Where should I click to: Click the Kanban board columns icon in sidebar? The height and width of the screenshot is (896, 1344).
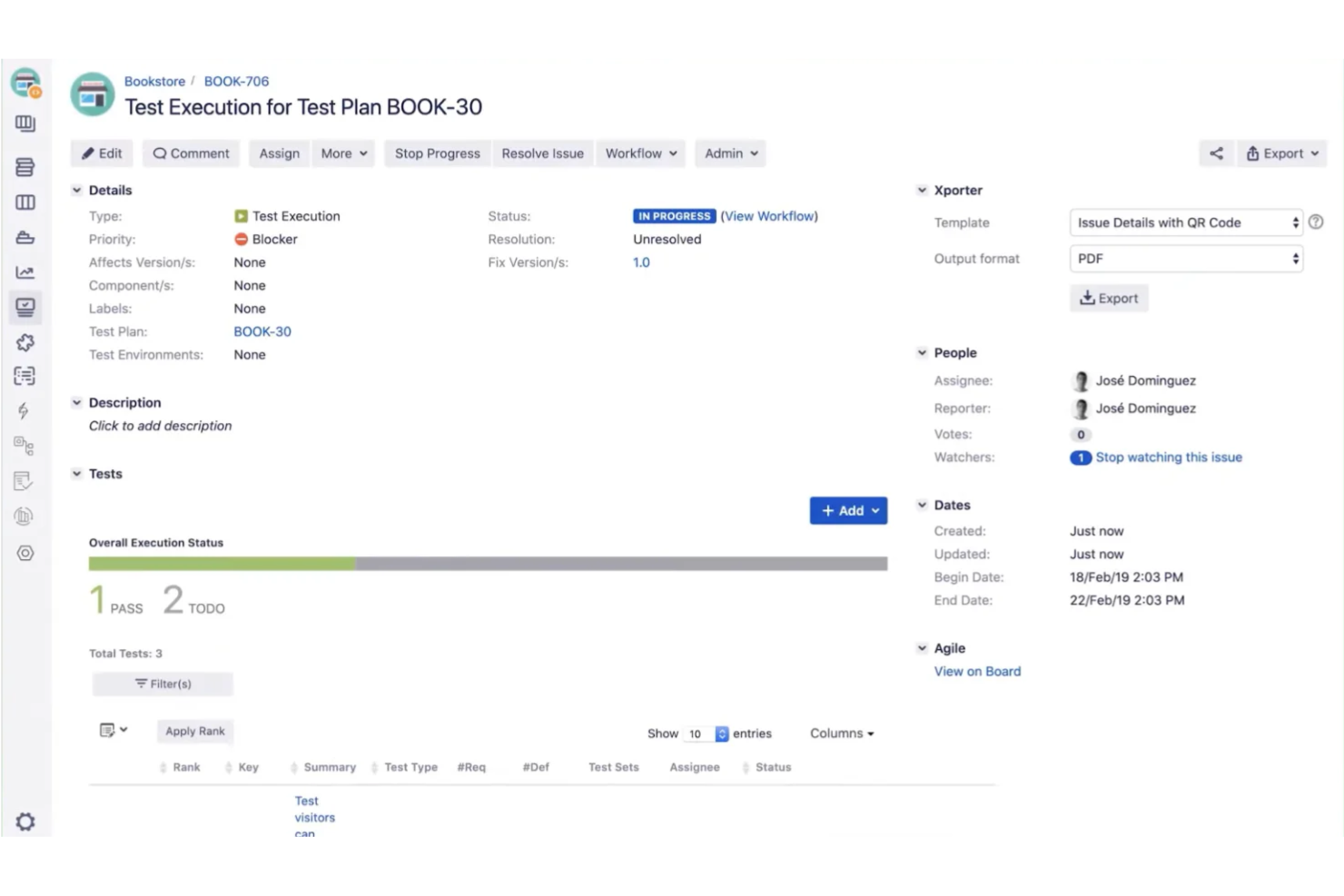25,202
